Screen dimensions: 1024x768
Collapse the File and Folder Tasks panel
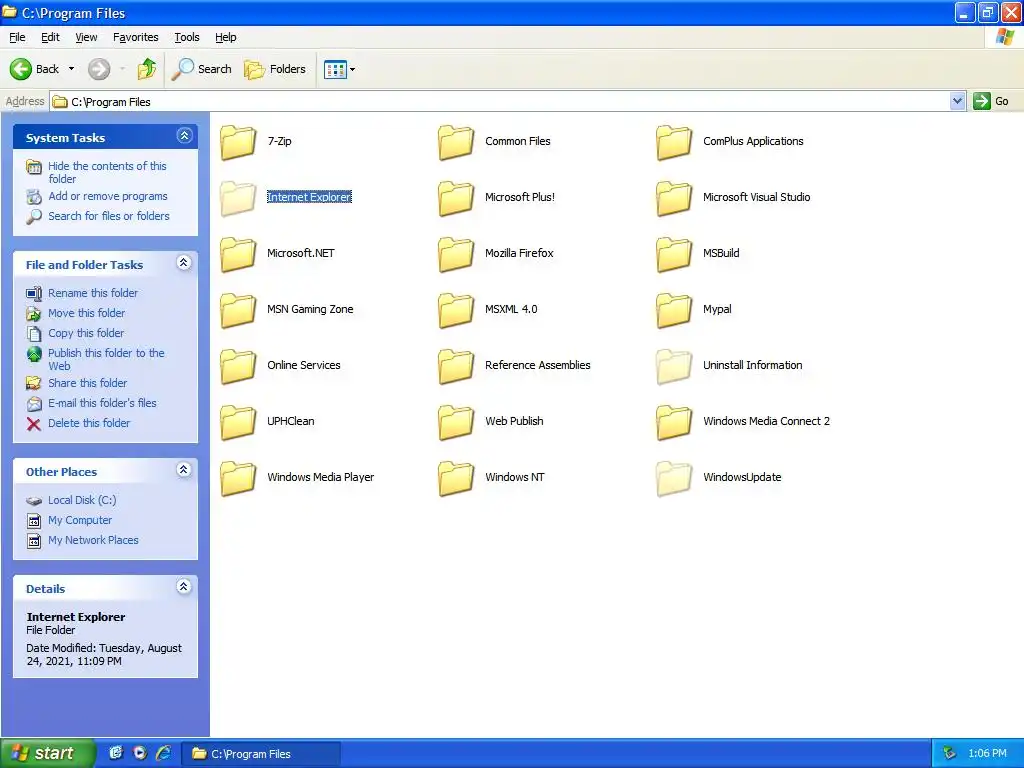(x=184, y=263)
